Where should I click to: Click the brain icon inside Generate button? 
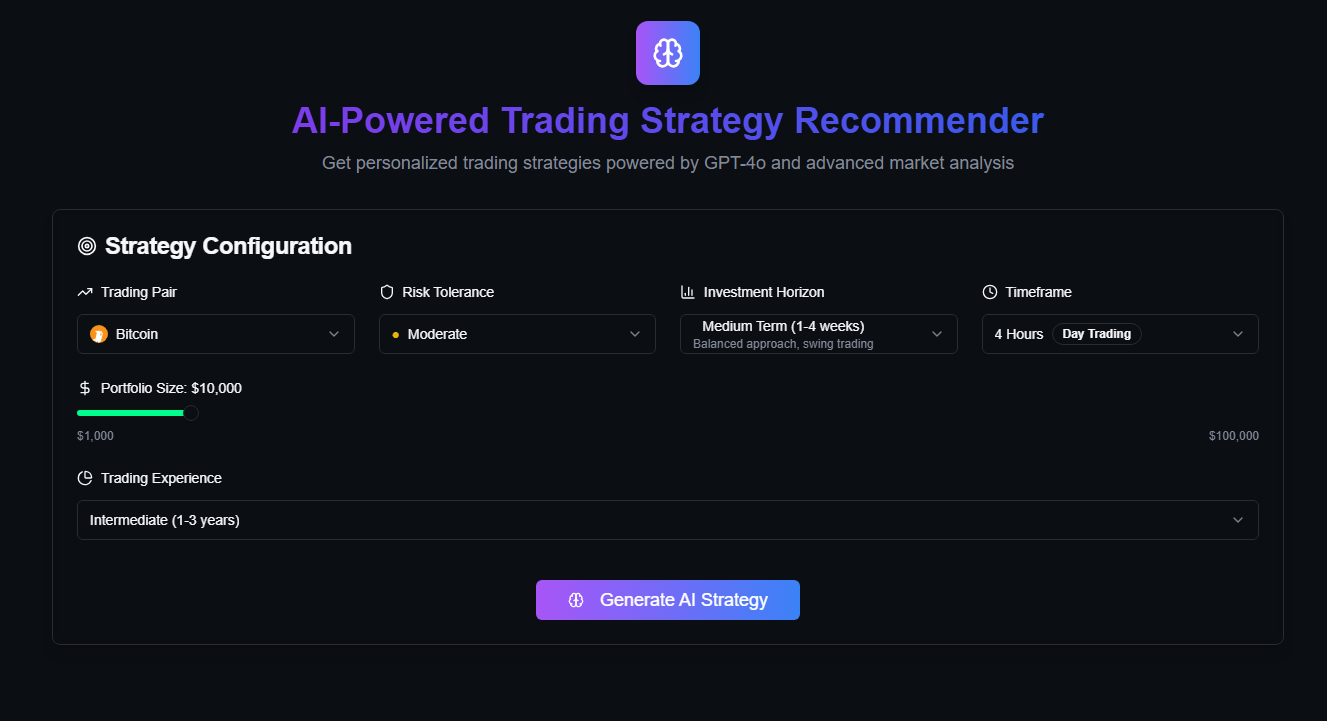[576, 600]
